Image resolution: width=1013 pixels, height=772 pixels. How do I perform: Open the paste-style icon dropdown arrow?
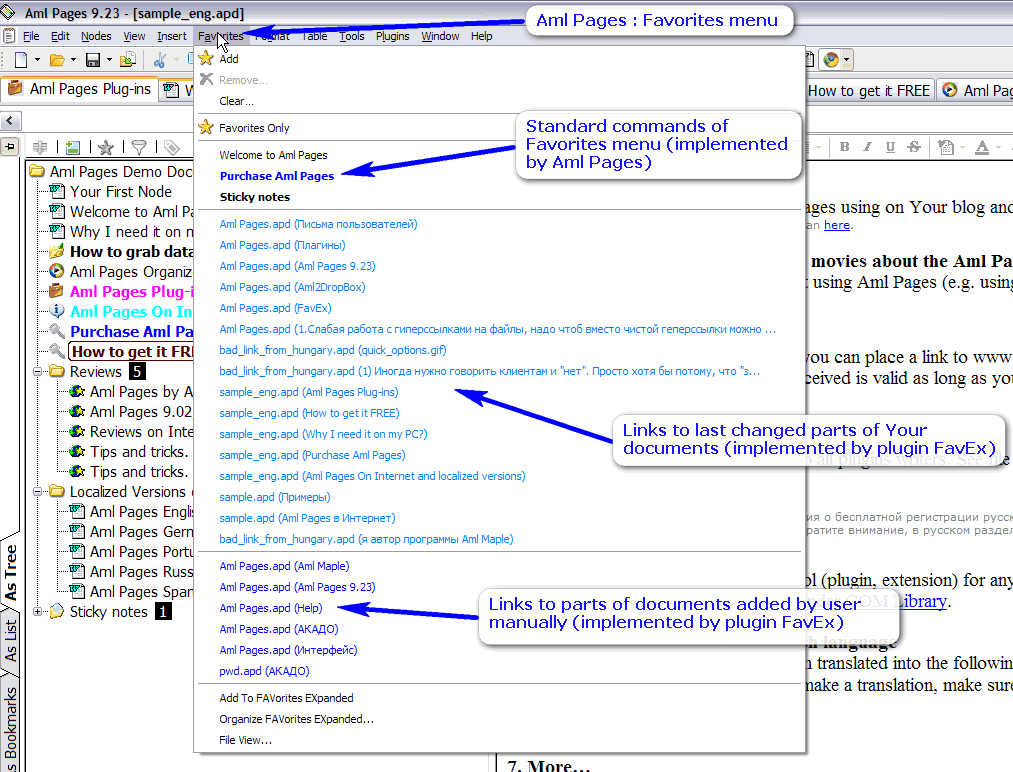pos(962,147)
